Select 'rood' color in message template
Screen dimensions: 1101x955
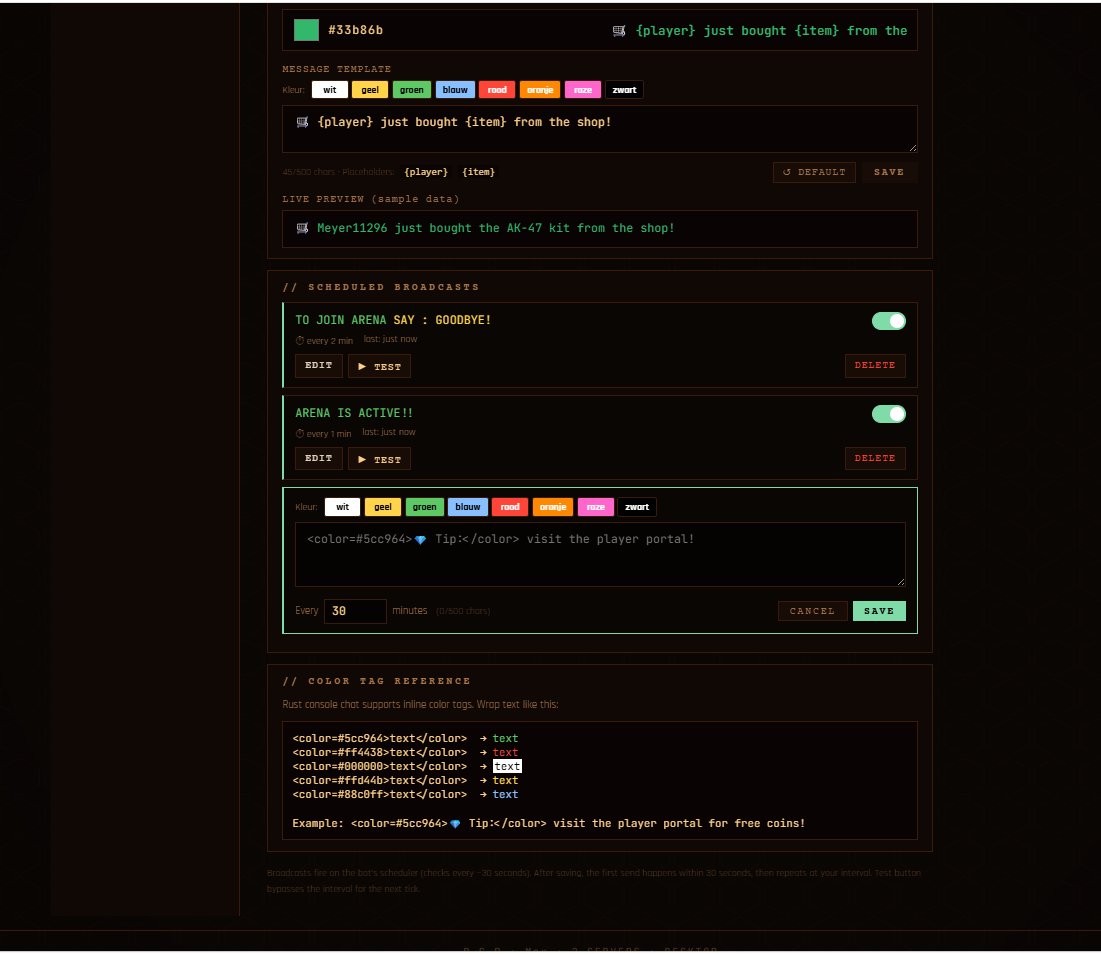click(x=497, y=90)
